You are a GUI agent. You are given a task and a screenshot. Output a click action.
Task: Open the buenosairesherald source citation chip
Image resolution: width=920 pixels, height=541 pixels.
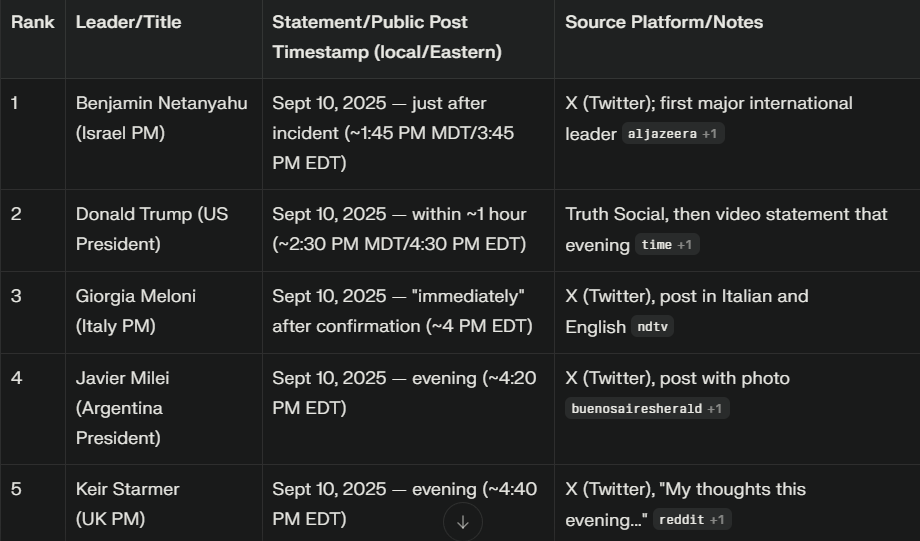pos(647,408)
